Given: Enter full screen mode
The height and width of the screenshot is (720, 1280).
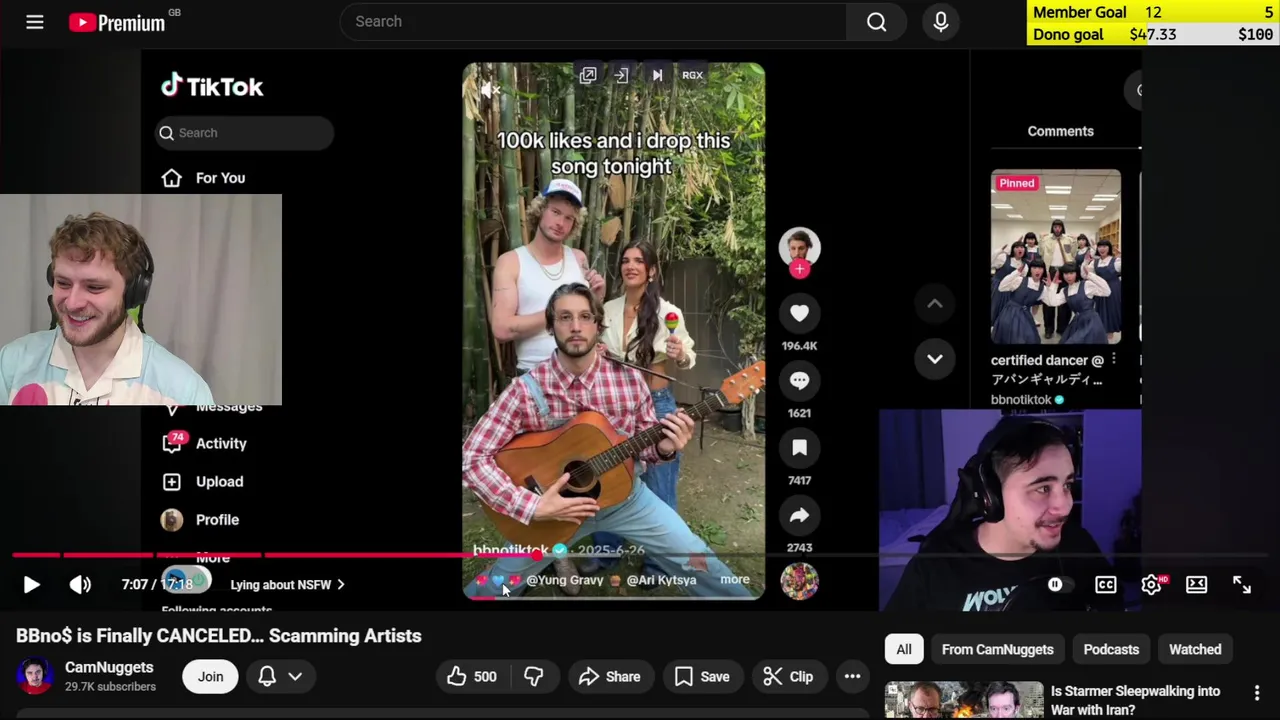Looking at the screenshot, I should (x=1242, y=585).
